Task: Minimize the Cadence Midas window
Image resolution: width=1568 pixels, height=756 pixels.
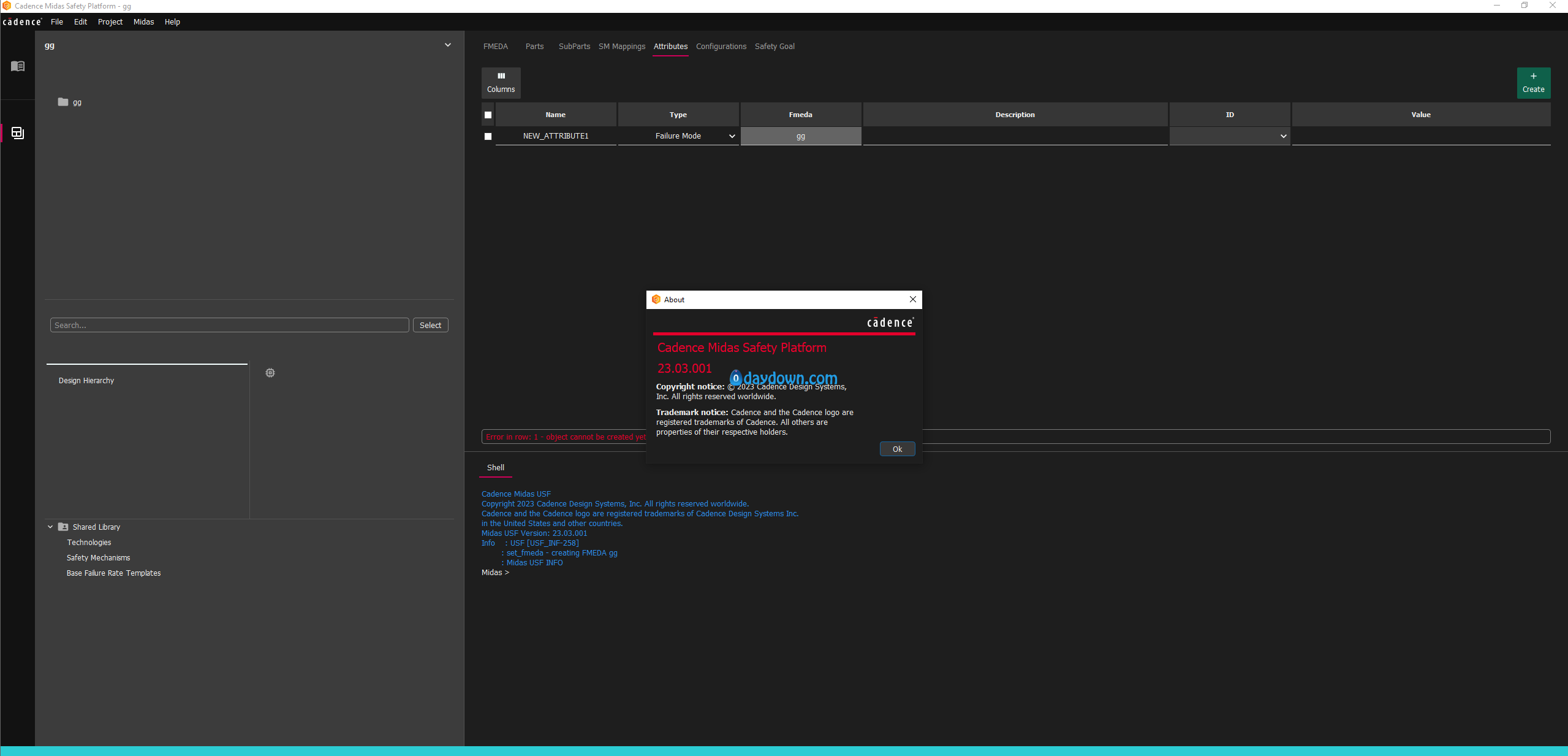Action: pos(1496,6)
